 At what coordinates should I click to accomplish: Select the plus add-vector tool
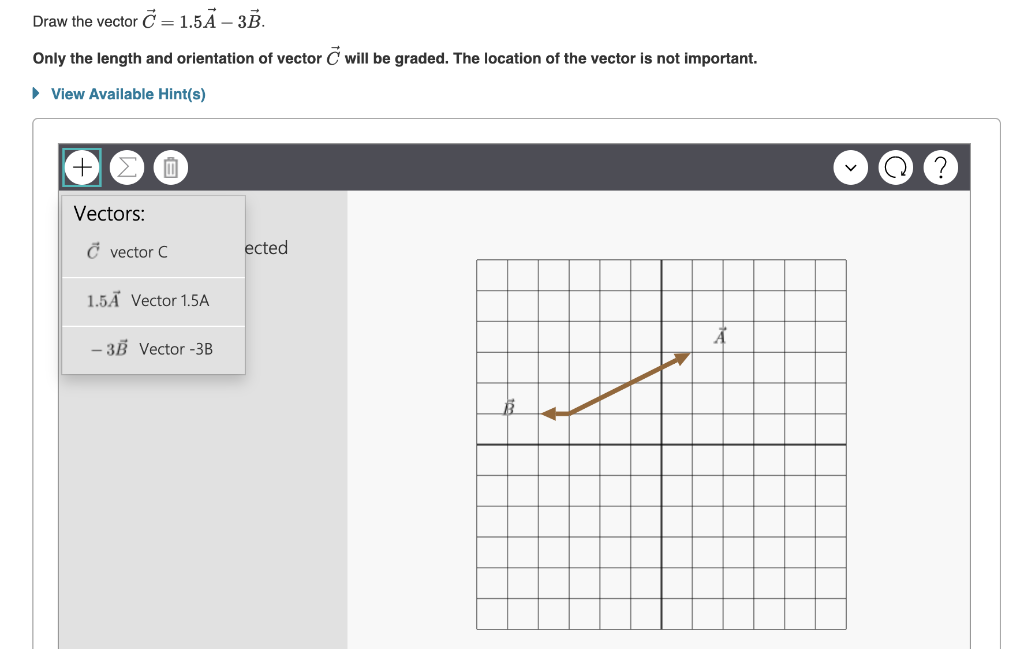[81, 167]
